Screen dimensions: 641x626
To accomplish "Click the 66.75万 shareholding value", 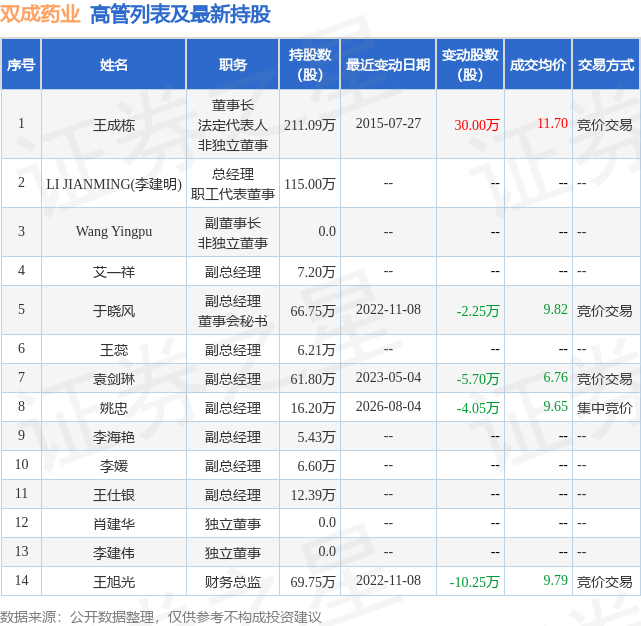I will [x=313, y=311].
